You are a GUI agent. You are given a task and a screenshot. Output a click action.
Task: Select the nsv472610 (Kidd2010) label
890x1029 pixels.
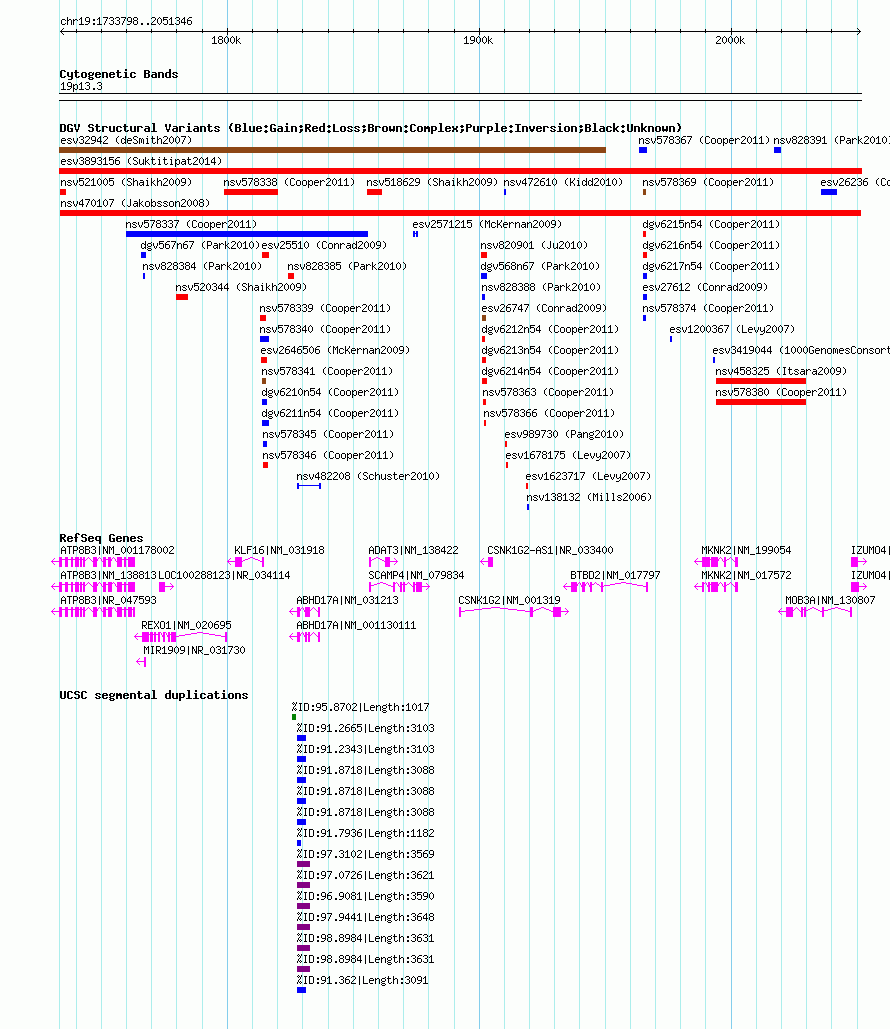pos(563,182)
